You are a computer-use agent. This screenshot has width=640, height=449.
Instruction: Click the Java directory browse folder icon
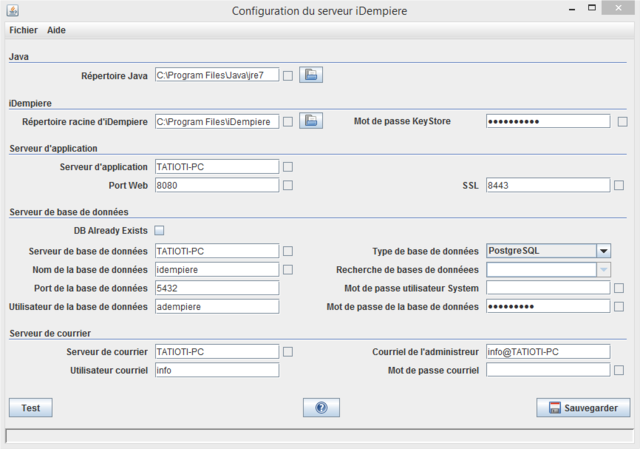pyautogui.click(x=310, y=75)
